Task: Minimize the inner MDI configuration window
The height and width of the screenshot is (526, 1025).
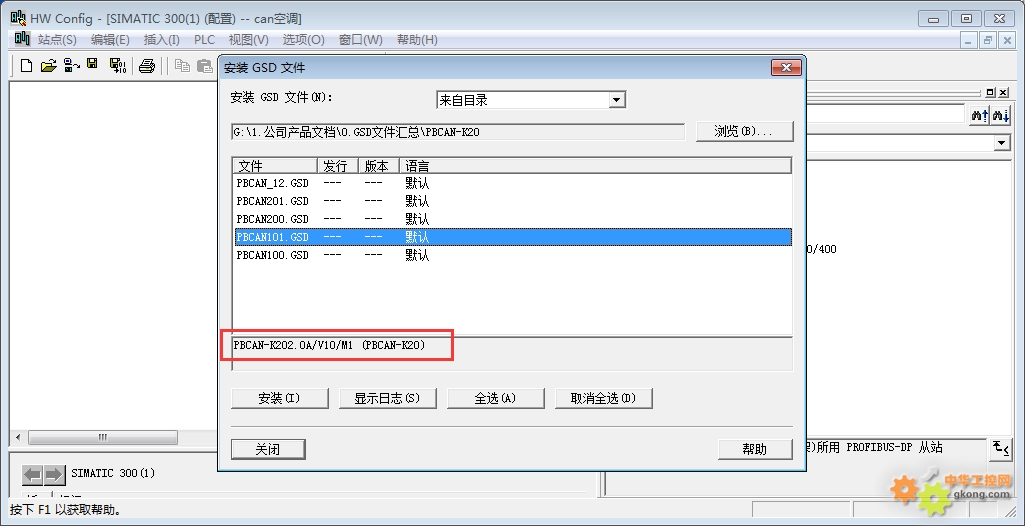Action: pyautogui.click(x=969, y=40)
